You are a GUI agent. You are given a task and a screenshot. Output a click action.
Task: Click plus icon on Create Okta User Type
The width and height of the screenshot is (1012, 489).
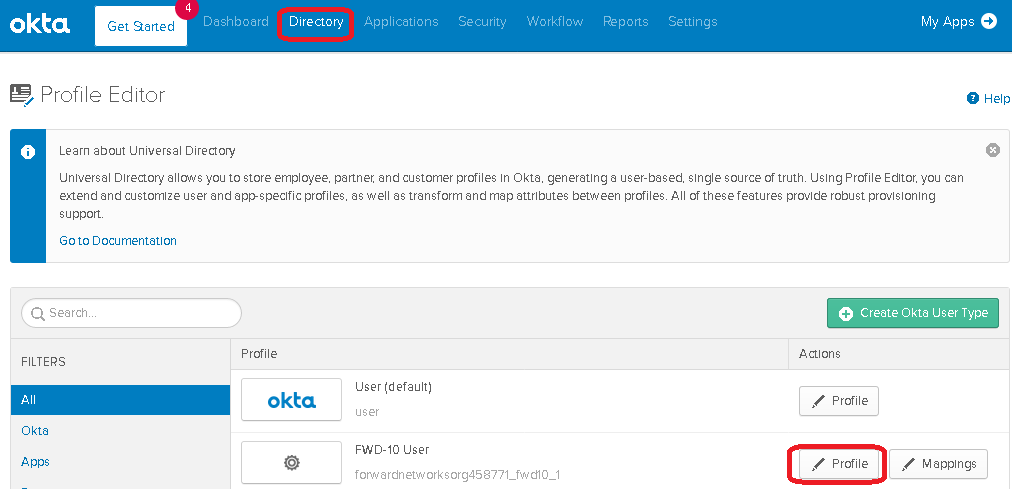tap(845, 314)
